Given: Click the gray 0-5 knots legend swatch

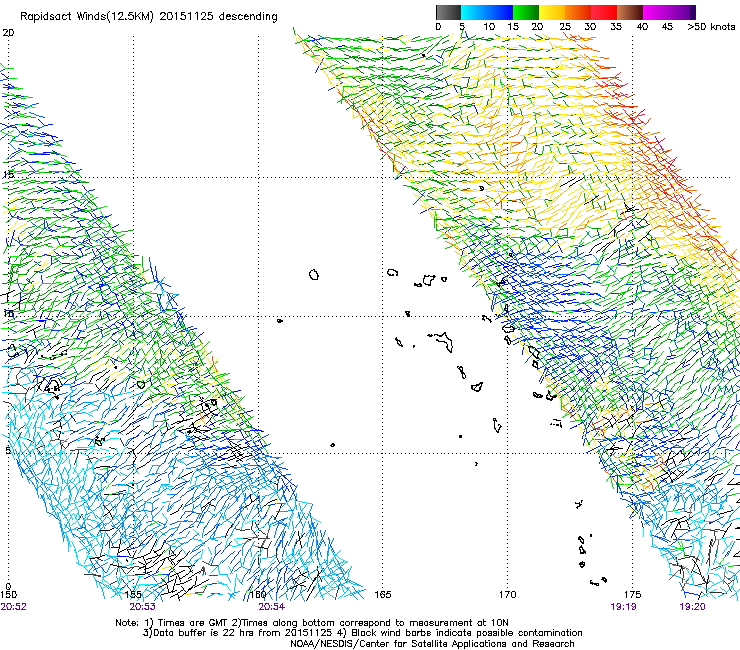Looking at the screenshot, I should pos(448,12).
